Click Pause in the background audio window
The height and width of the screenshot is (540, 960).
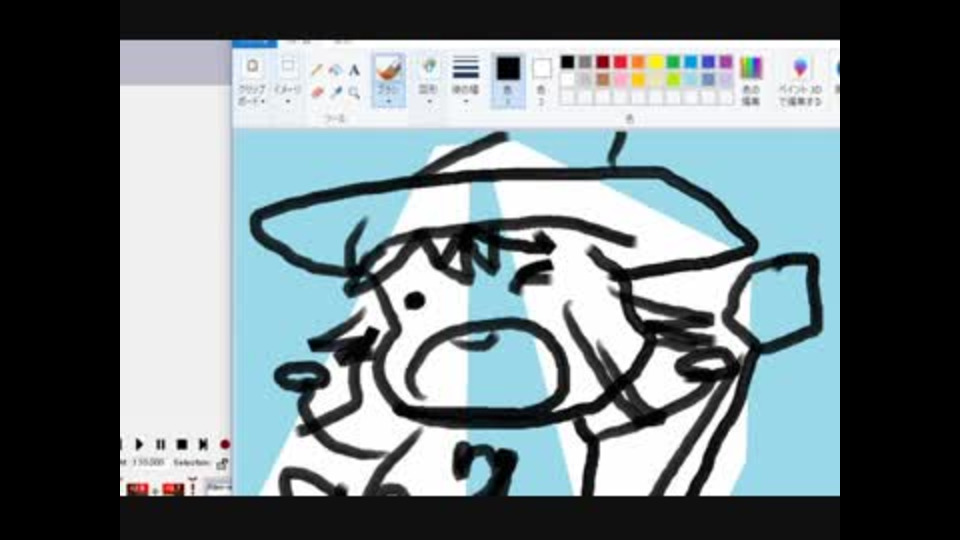[160, 444]
